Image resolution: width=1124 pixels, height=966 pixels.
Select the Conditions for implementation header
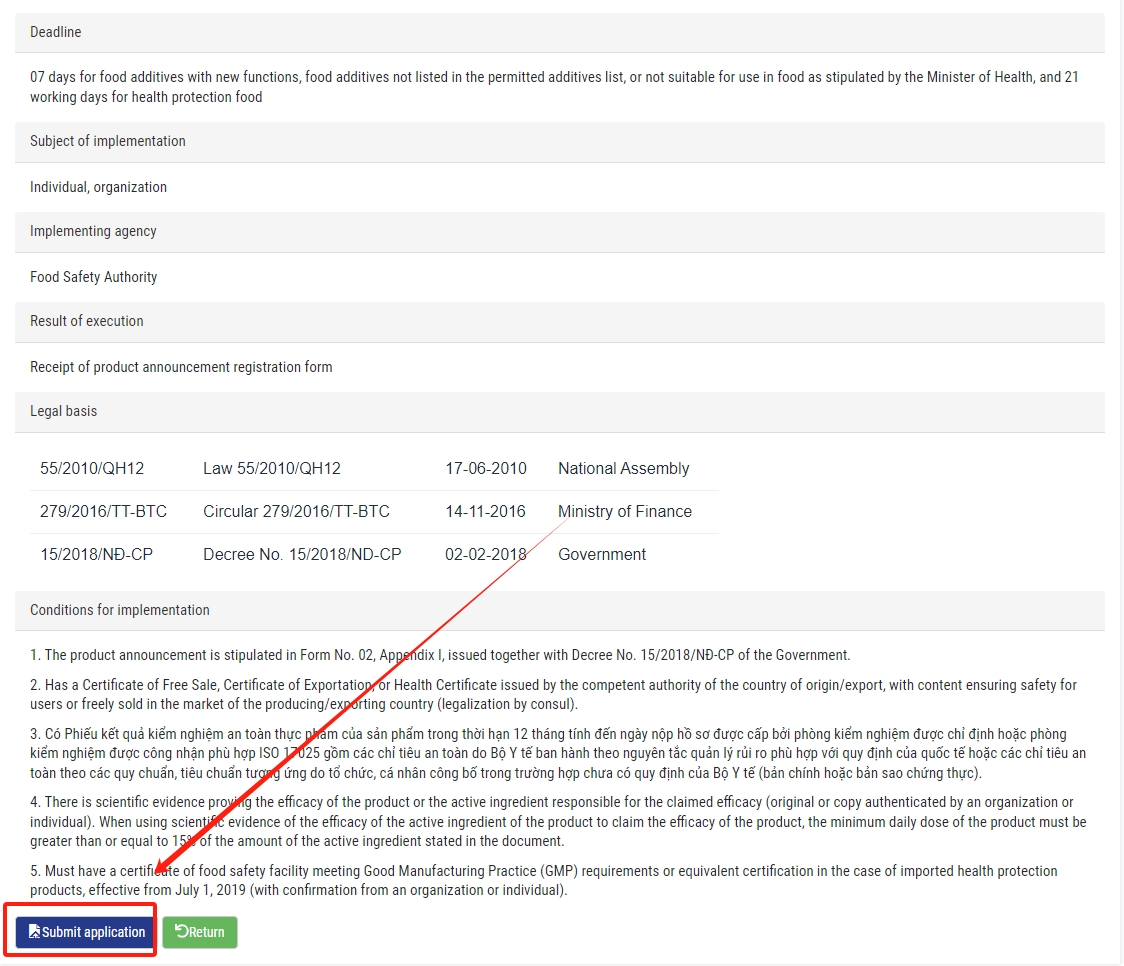point(559,610)
